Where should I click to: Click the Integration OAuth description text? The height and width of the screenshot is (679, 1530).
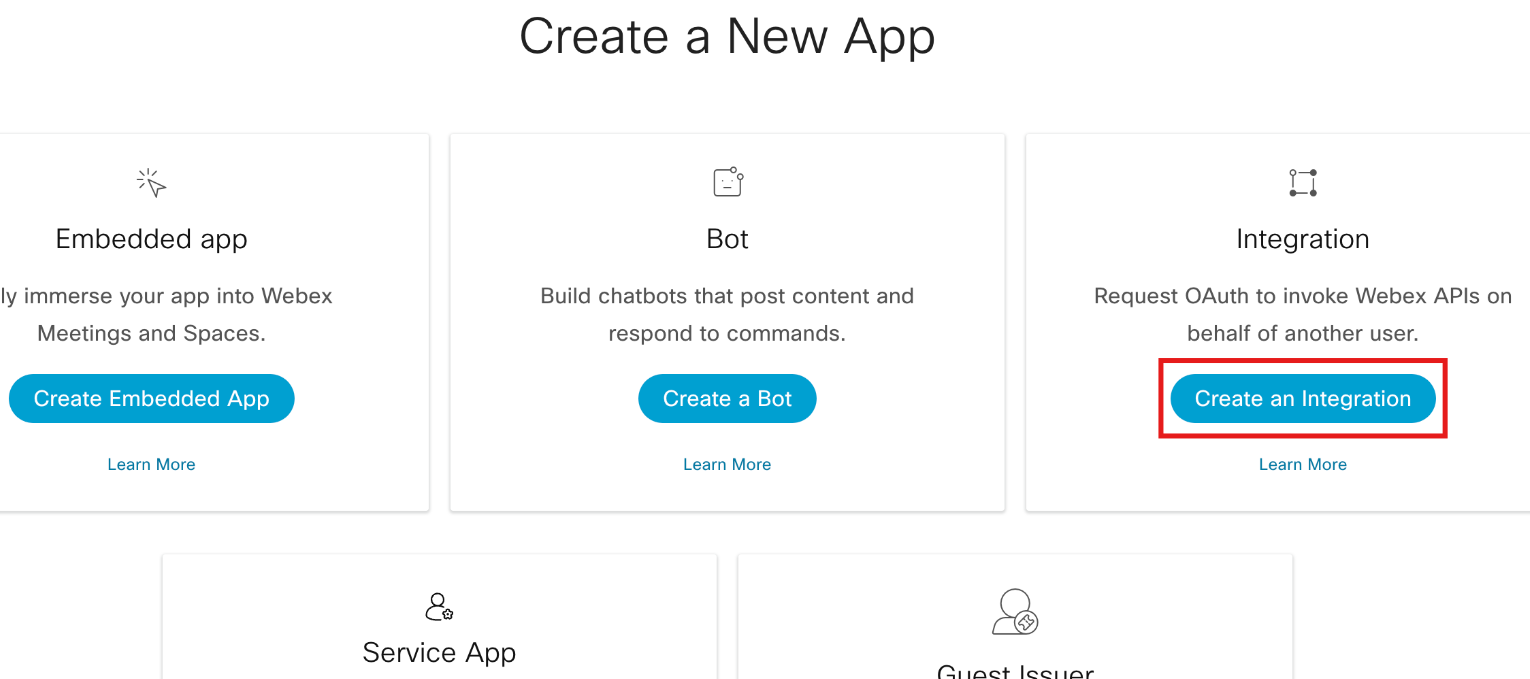pyautogui.click(x=1302, y=315)
